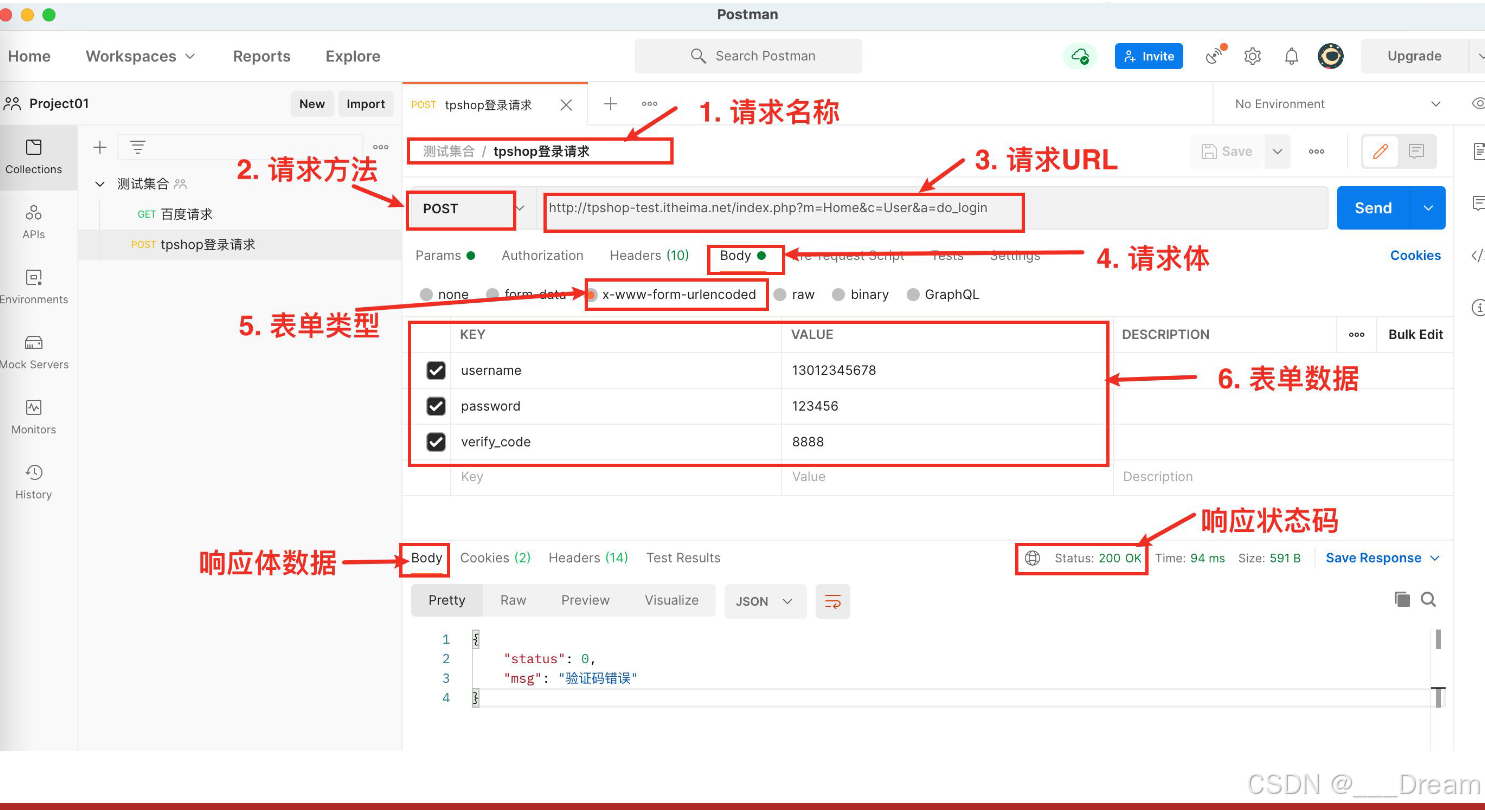Open the settings gear icon
This screenshot has height=810, width=1485.
tap(1253, 56)
